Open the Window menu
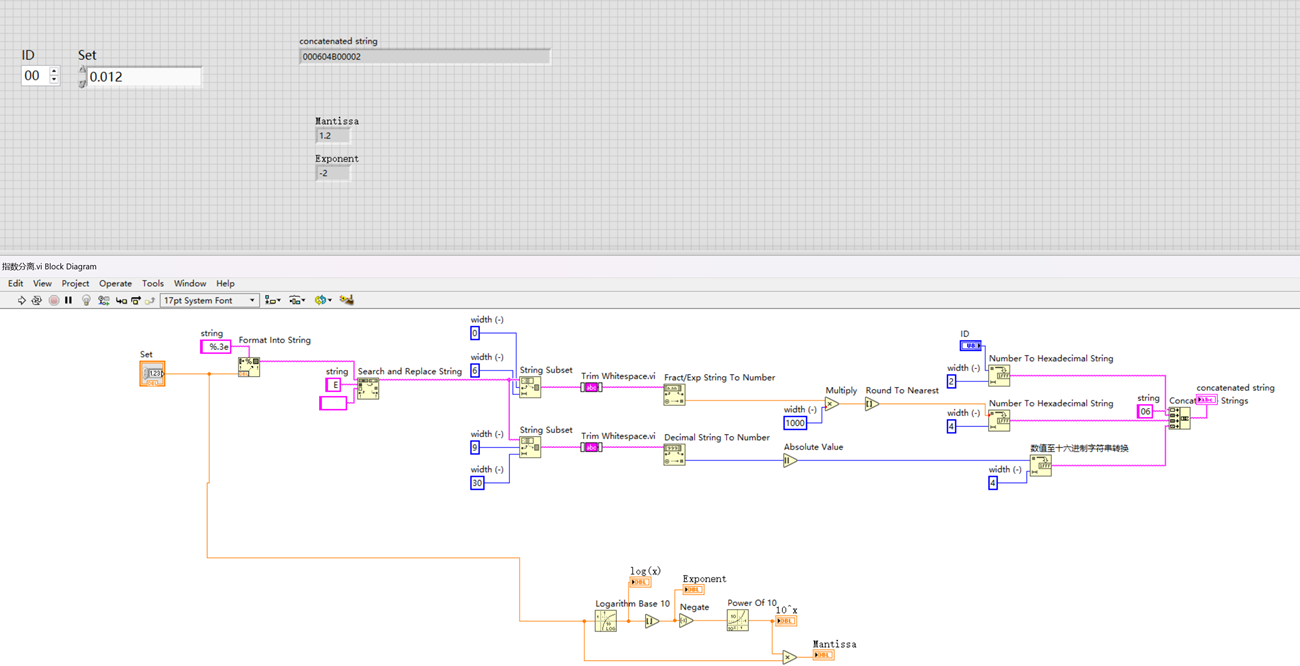The height and width of the screenshot is (666, 1300). [189, 284]
